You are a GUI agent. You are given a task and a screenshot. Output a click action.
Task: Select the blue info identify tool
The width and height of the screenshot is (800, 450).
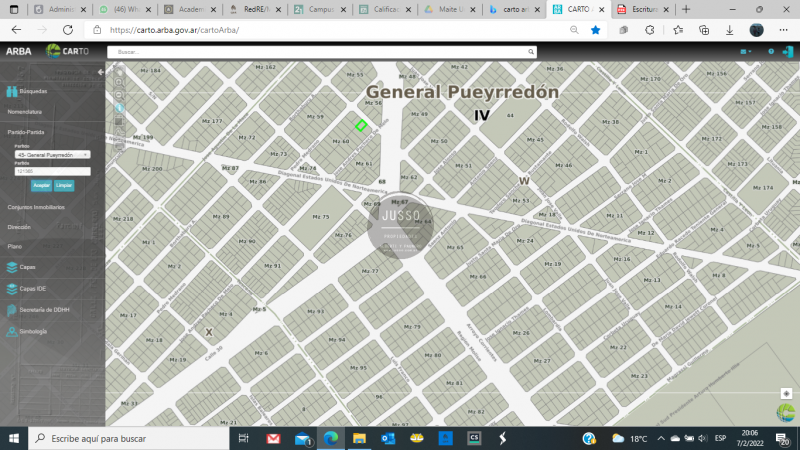119,107
